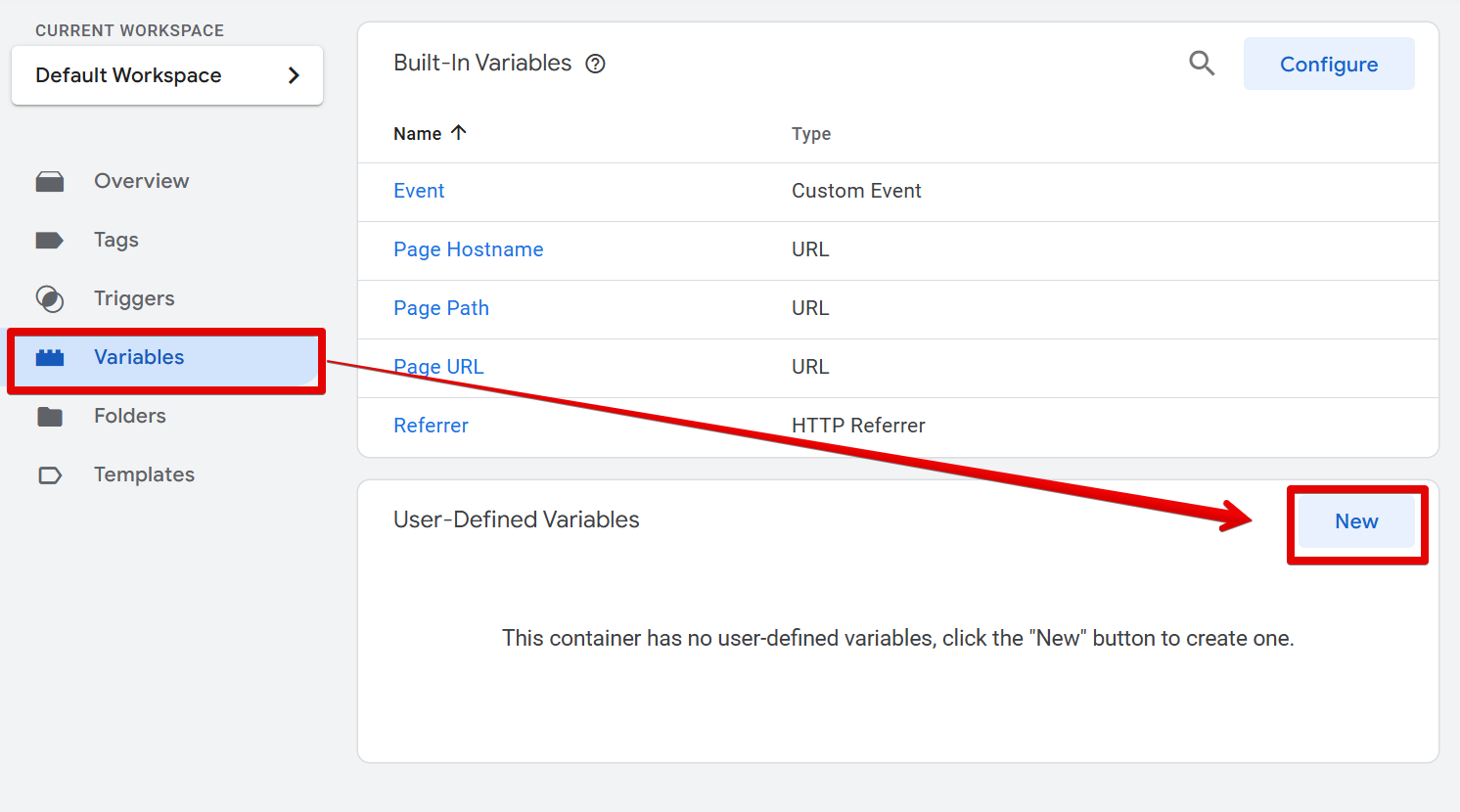Image resolution: width=1460 pixels, height=812 pixels.
Task: Click the New button under User-Defined Variables
Action: click(1356, 521)
